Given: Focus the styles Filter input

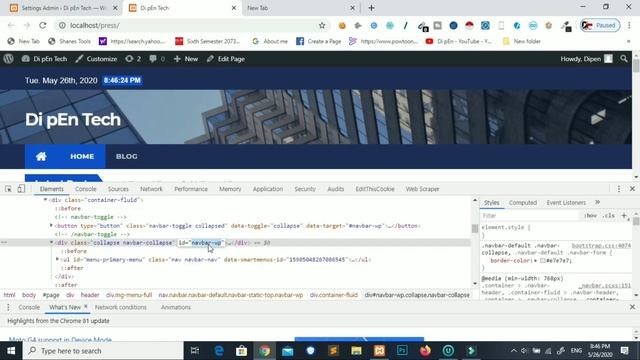Looking at the screenshot, I should point(530,216).
